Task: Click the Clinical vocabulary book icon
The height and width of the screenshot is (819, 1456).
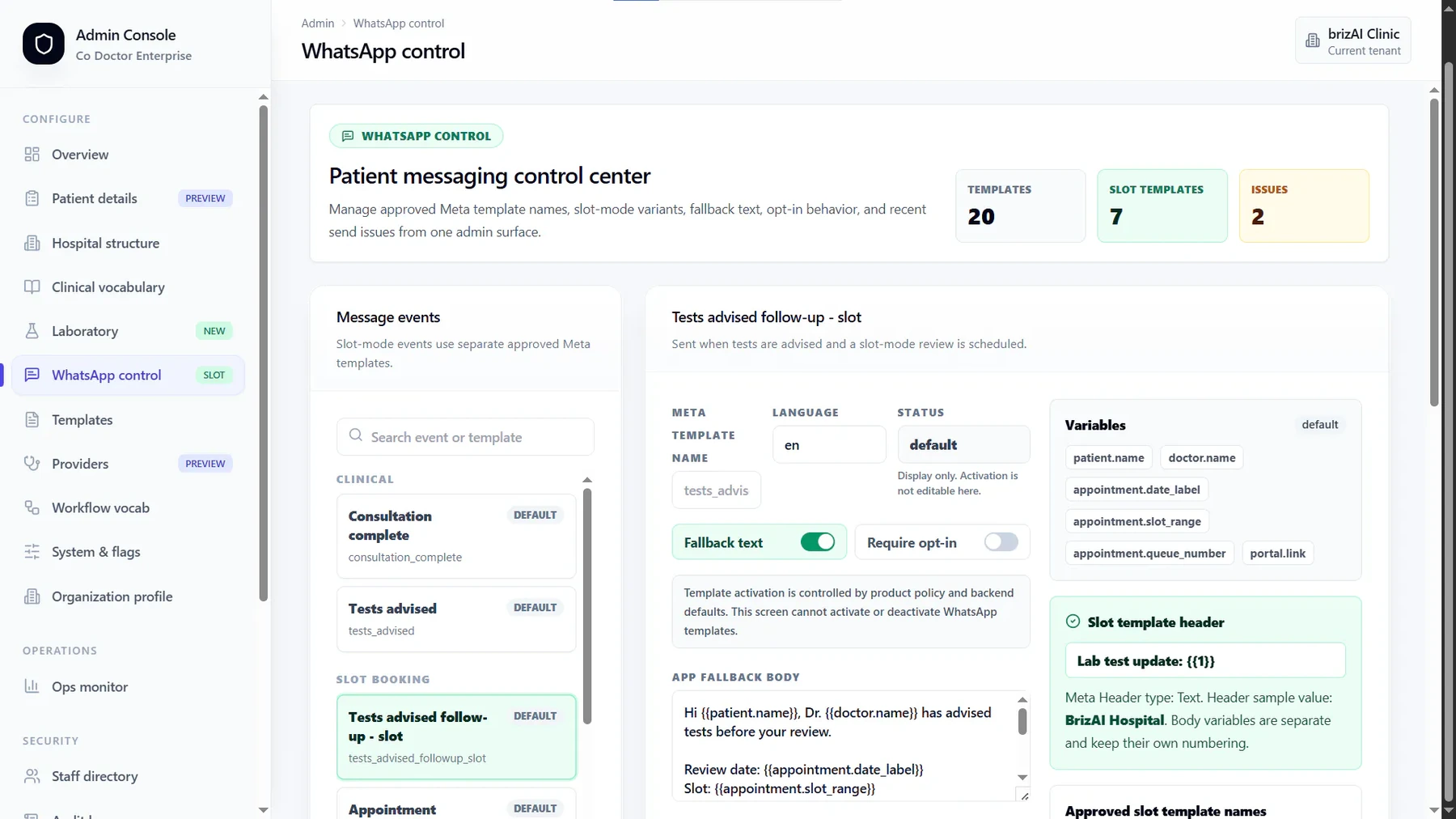Action: coord(32,286)
